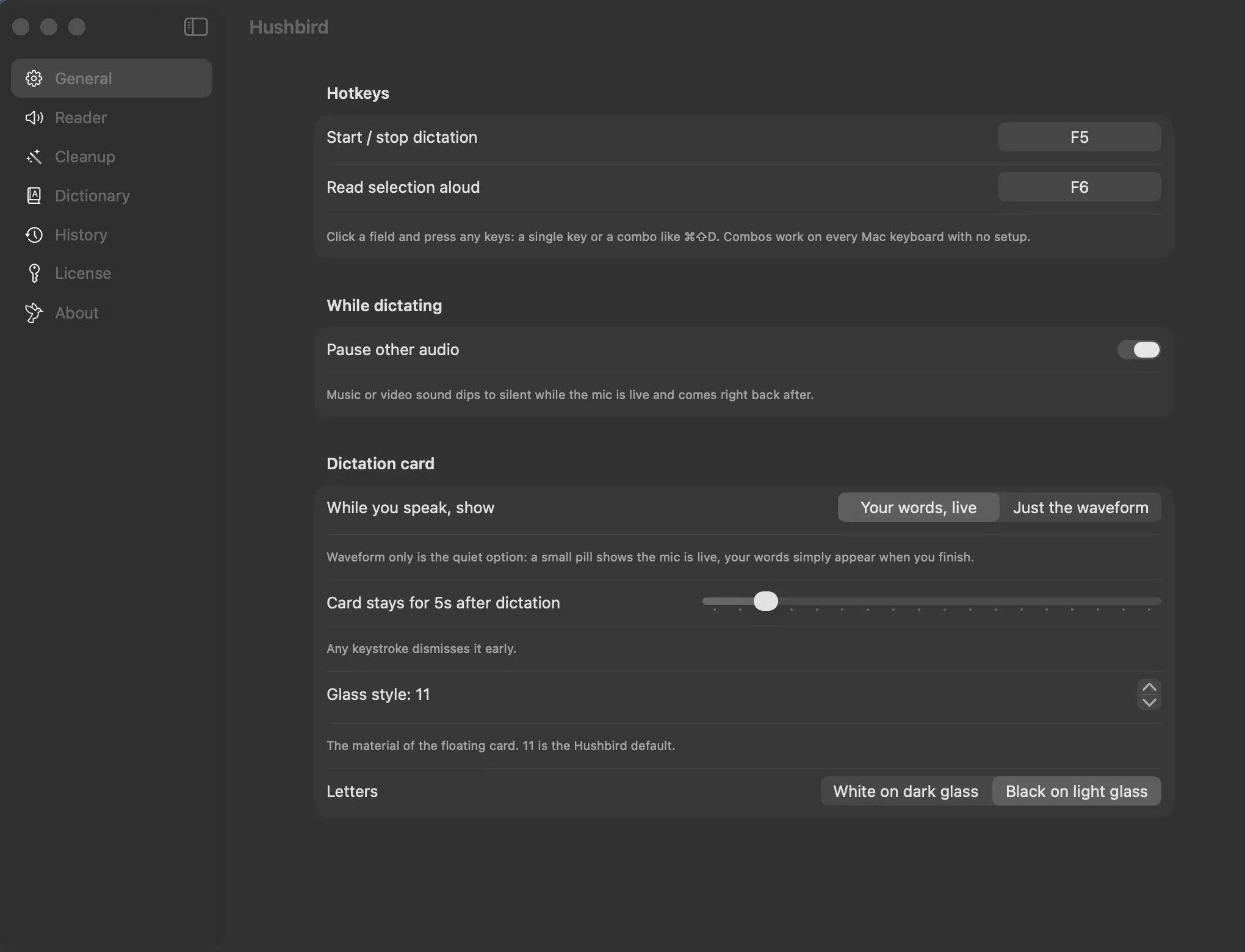Click the While you speak, show label
This screenshot has height=952, width=1245.
click(411, 508)
